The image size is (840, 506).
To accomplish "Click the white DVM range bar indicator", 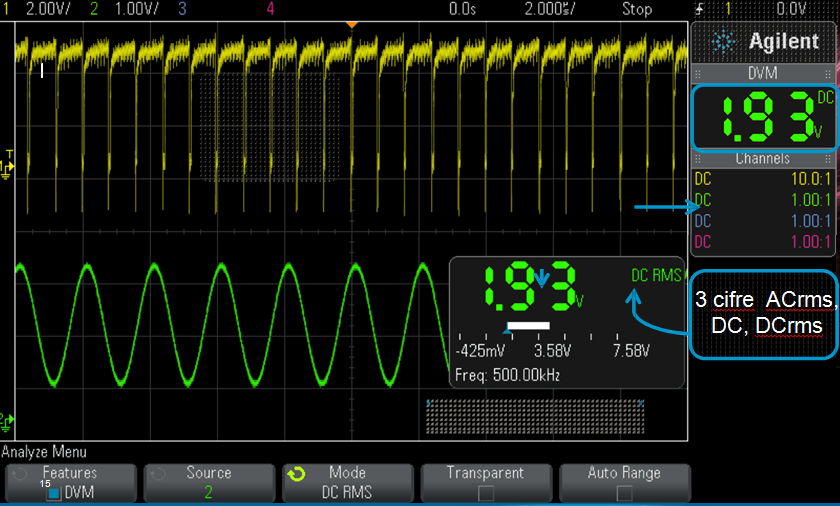I will tap(529, 326).
